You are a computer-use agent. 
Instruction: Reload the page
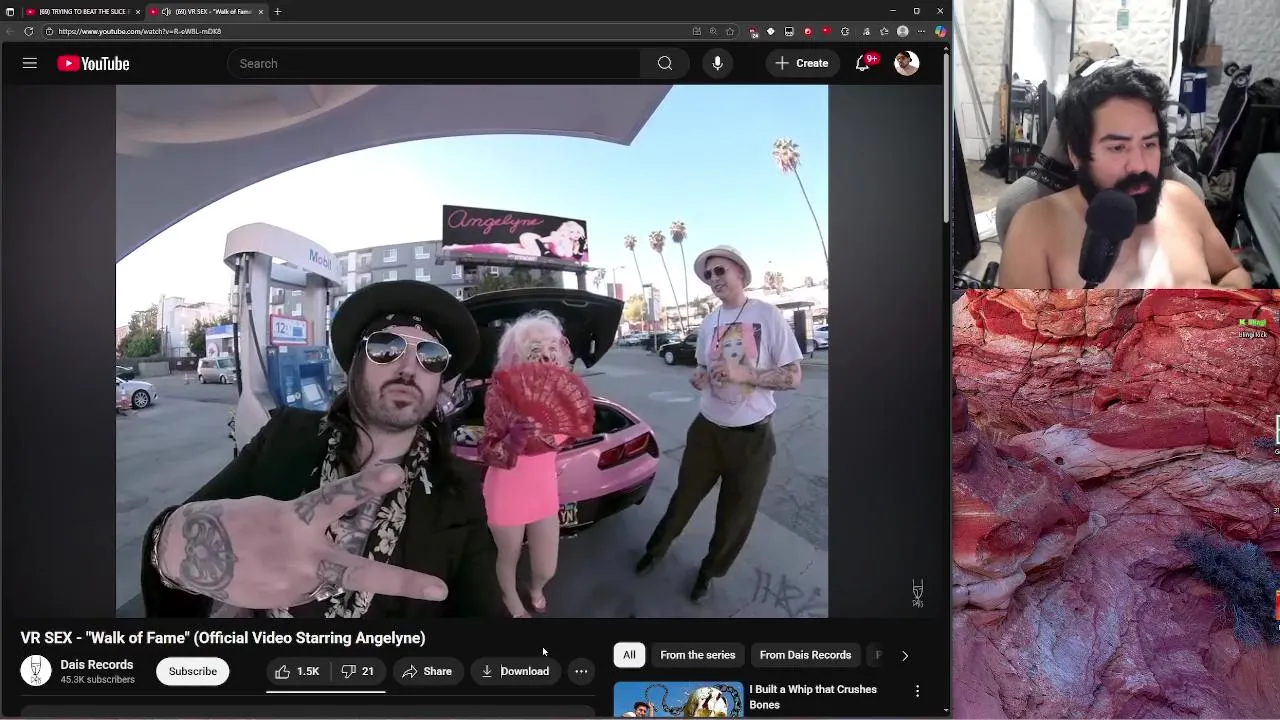[x=28, y=31]
